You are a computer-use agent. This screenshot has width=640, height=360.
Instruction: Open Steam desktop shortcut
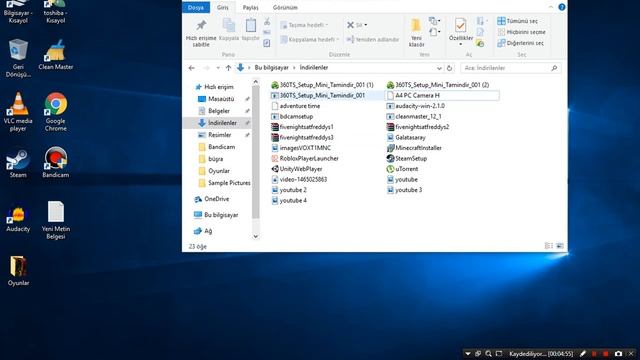(x=18, y=162)
